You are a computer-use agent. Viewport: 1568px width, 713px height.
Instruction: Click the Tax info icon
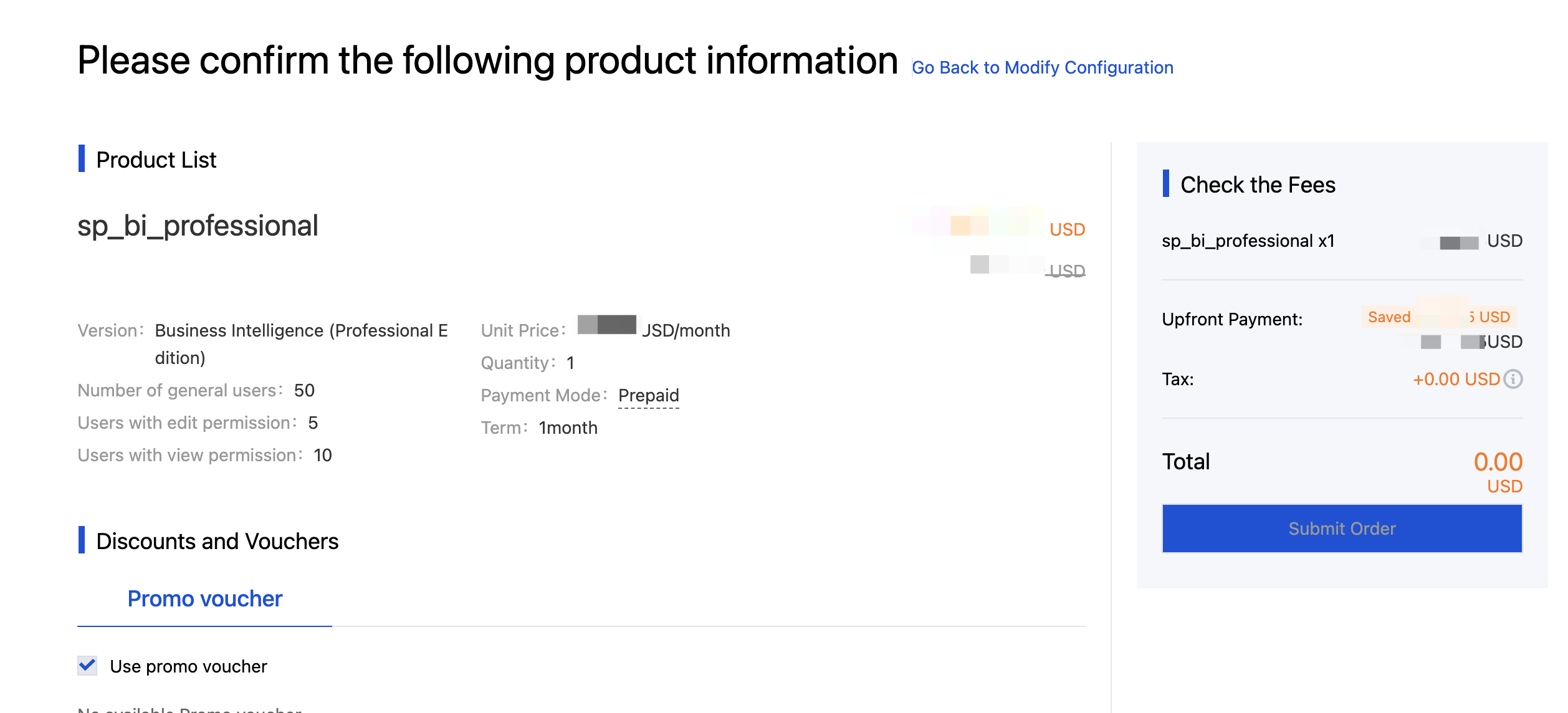coord(1513,379)
